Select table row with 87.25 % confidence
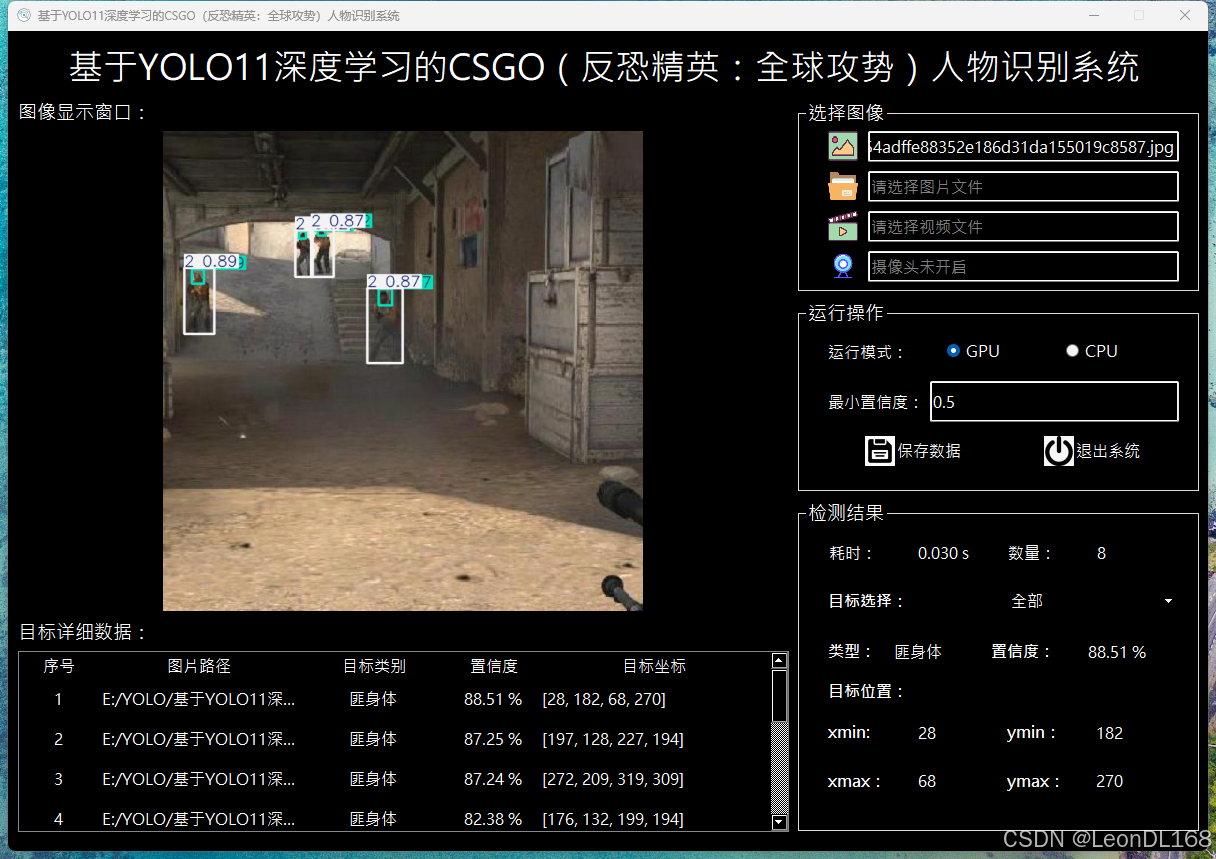The image size is (1216, 859). [x=395, y=739]
